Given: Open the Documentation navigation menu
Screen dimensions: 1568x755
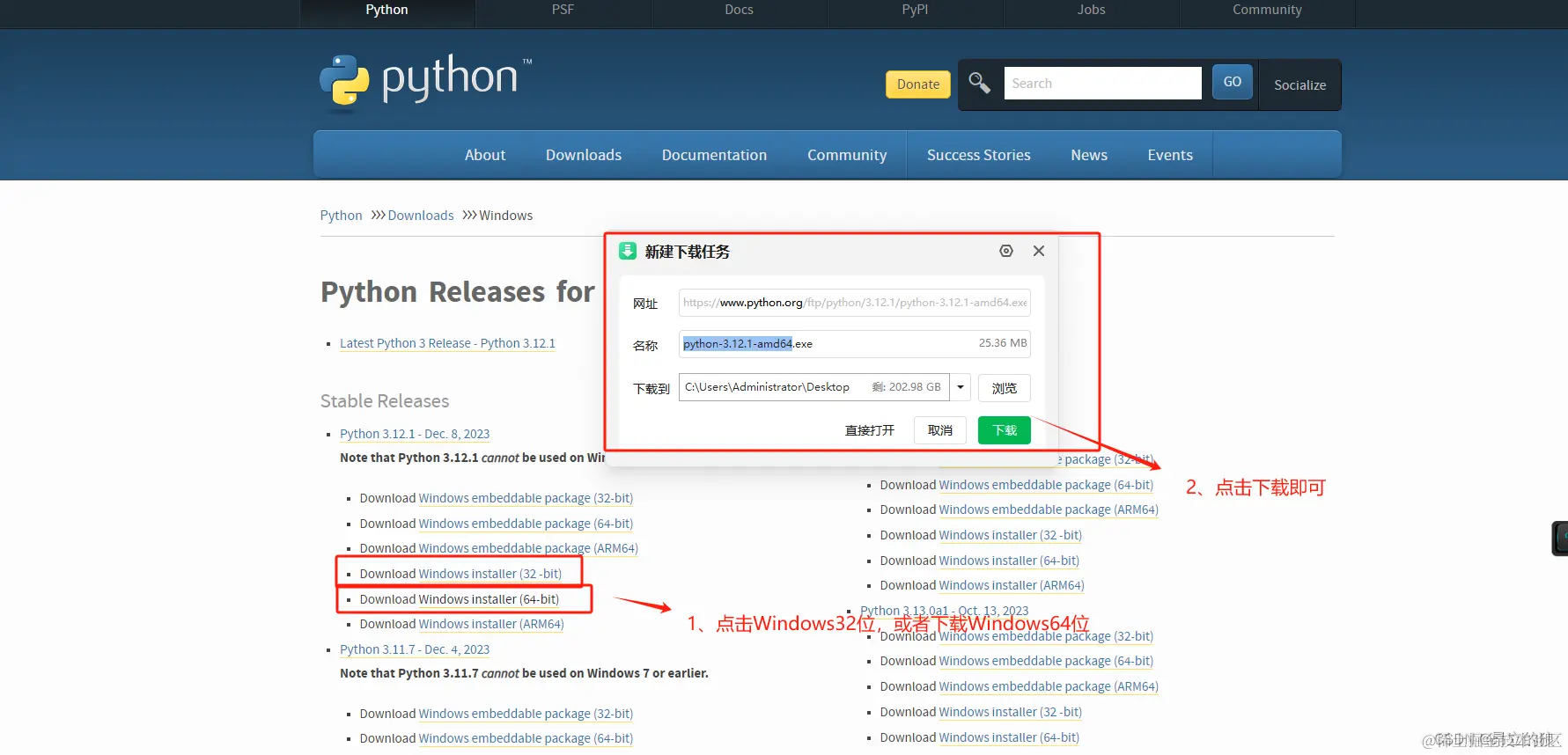Looking at the screenshot, I should (714, 155).
